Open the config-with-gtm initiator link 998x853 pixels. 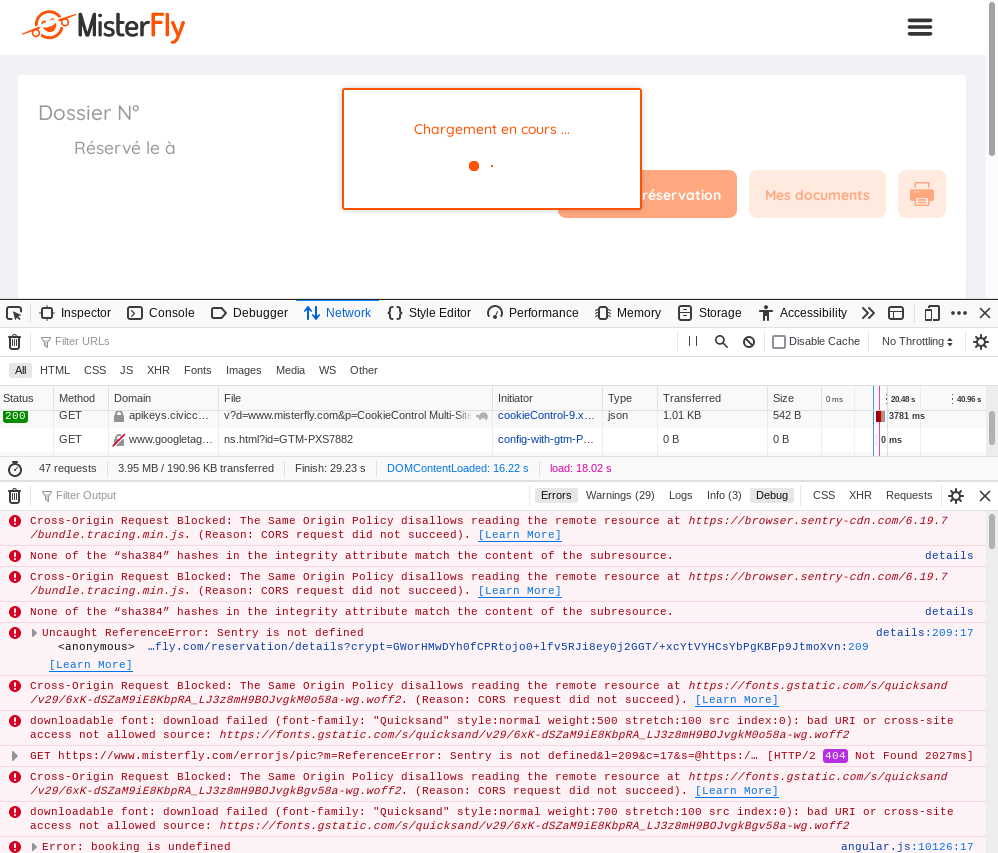pos(545,439)
